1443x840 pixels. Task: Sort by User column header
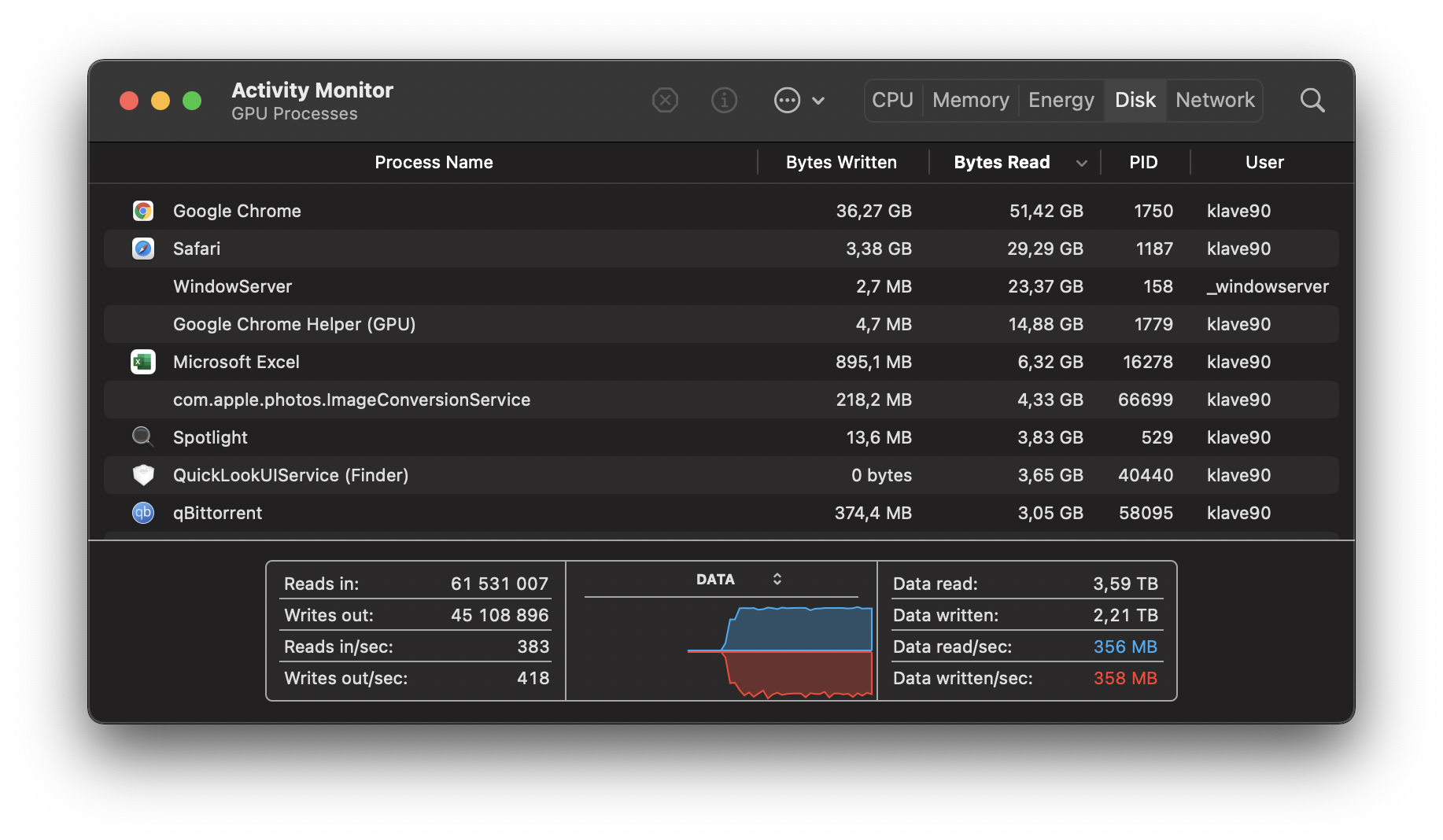coord(1264,163)
